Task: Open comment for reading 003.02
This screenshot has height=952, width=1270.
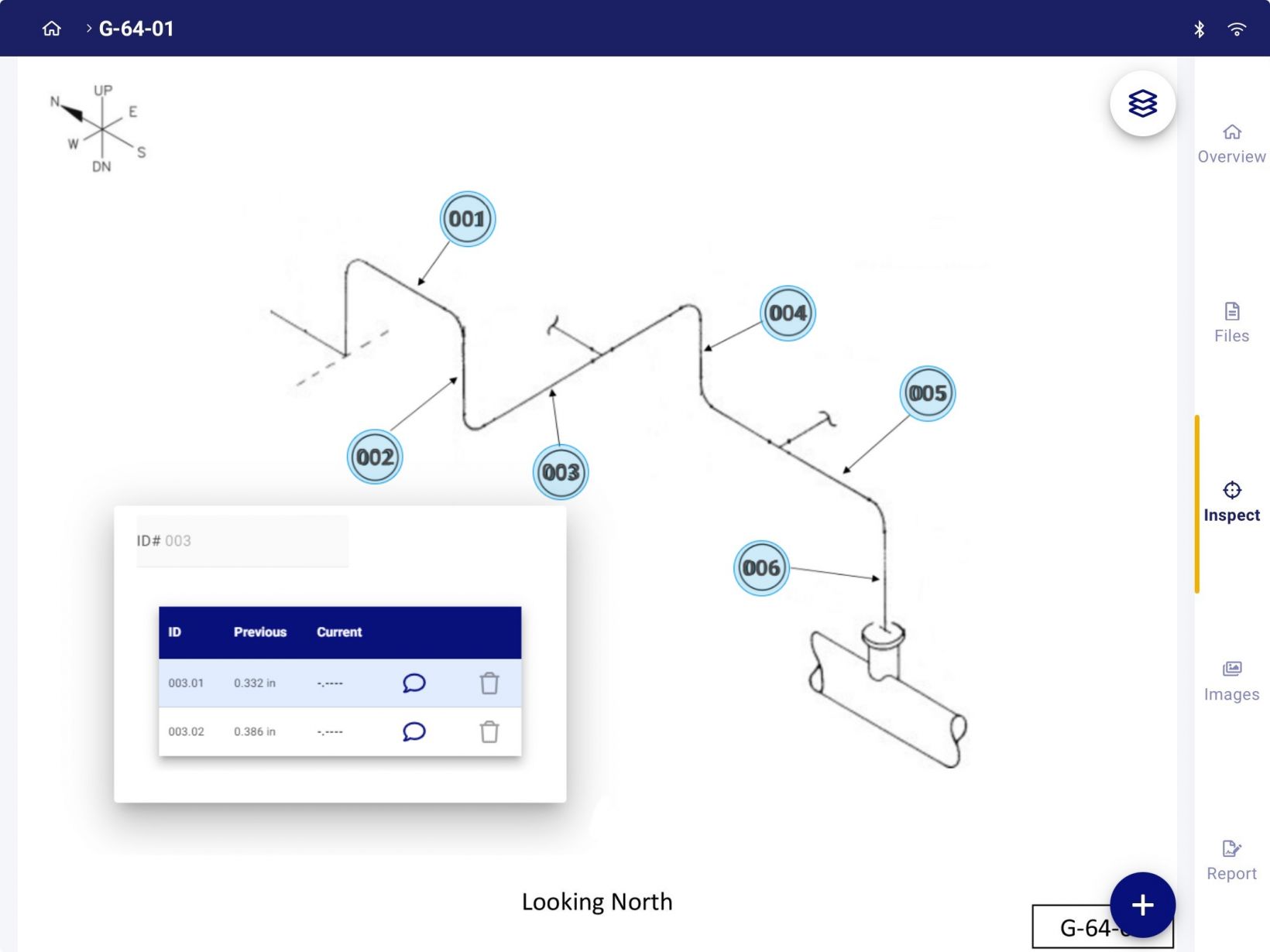Action: (414, 731)
